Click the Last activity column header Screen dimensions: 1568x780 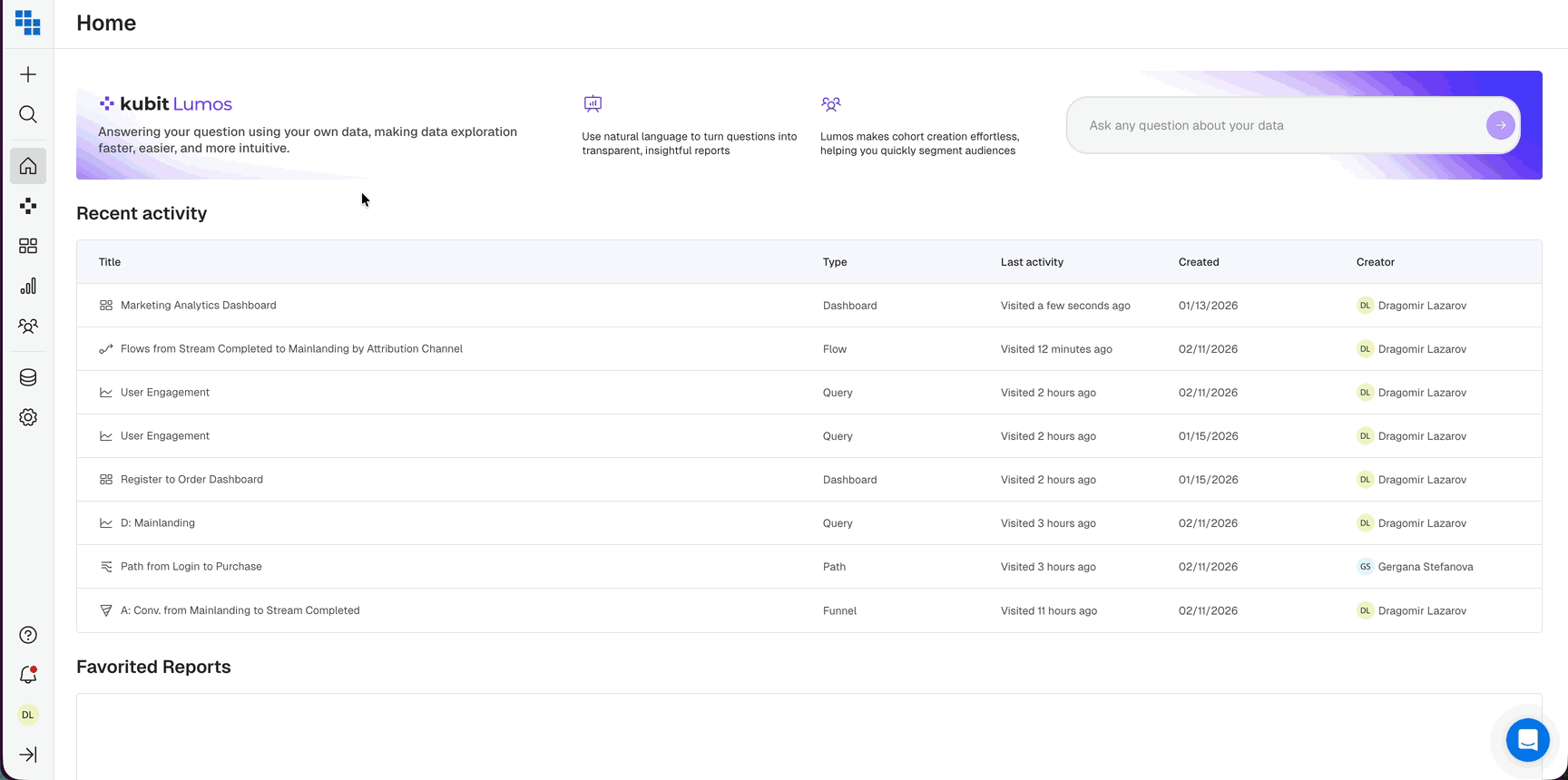coord(1032,262)
